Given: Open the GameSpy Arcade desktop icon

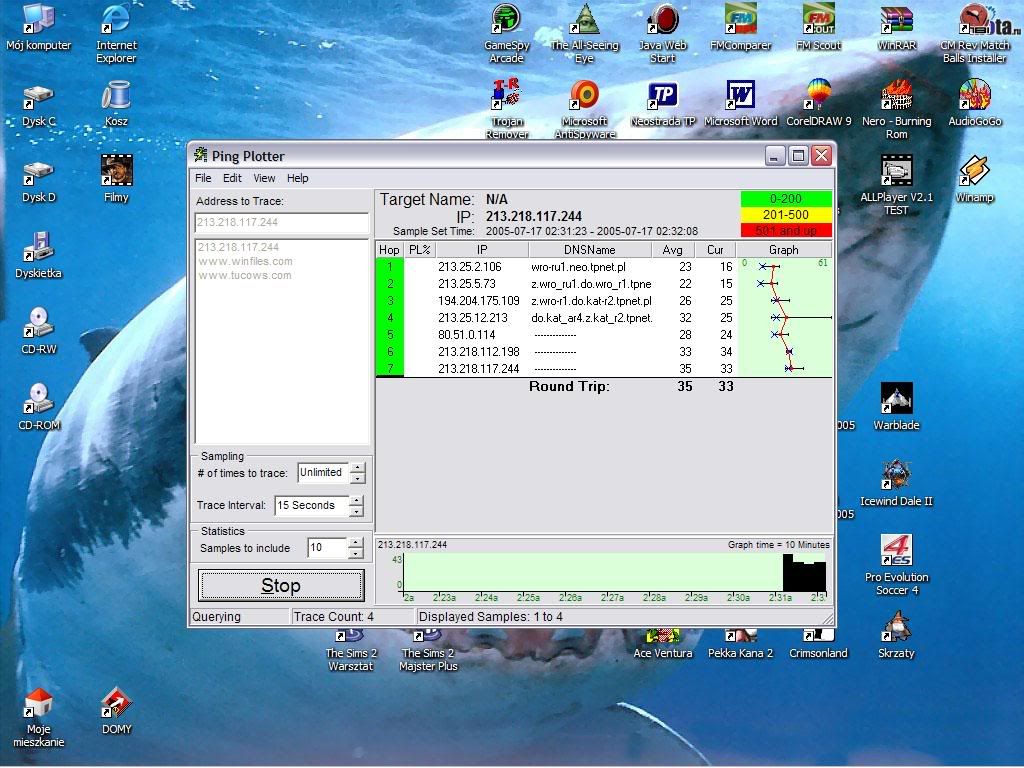Looking at the screenshot, I should [506, 20].
